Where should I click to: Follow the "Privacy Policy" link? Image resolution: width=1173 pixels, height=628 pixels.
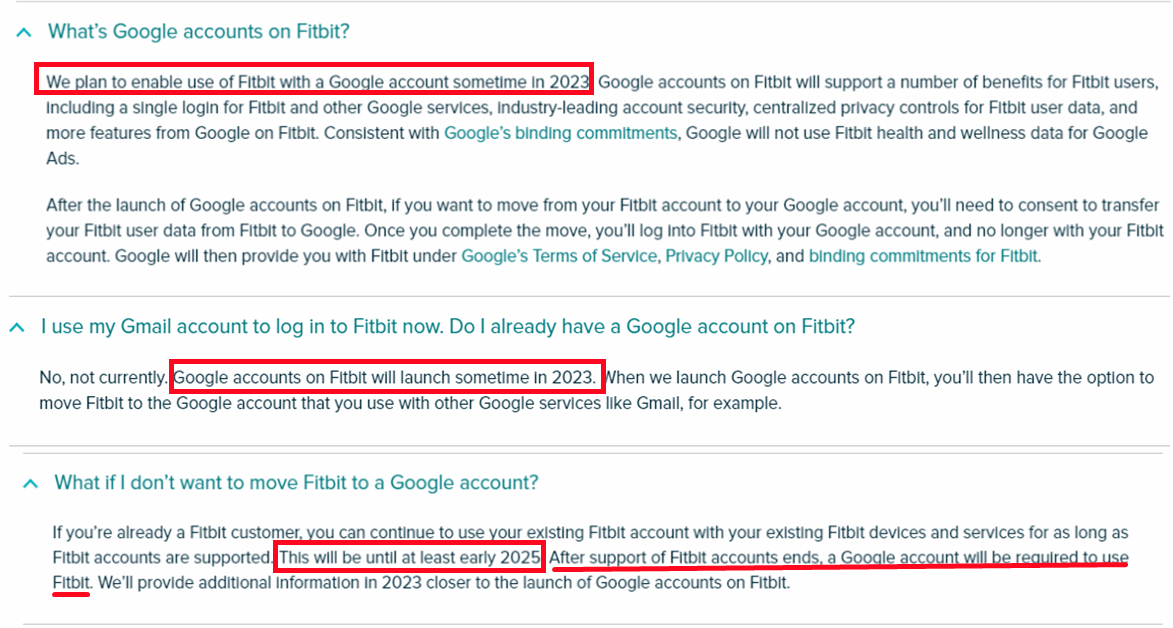coord(716,256)
